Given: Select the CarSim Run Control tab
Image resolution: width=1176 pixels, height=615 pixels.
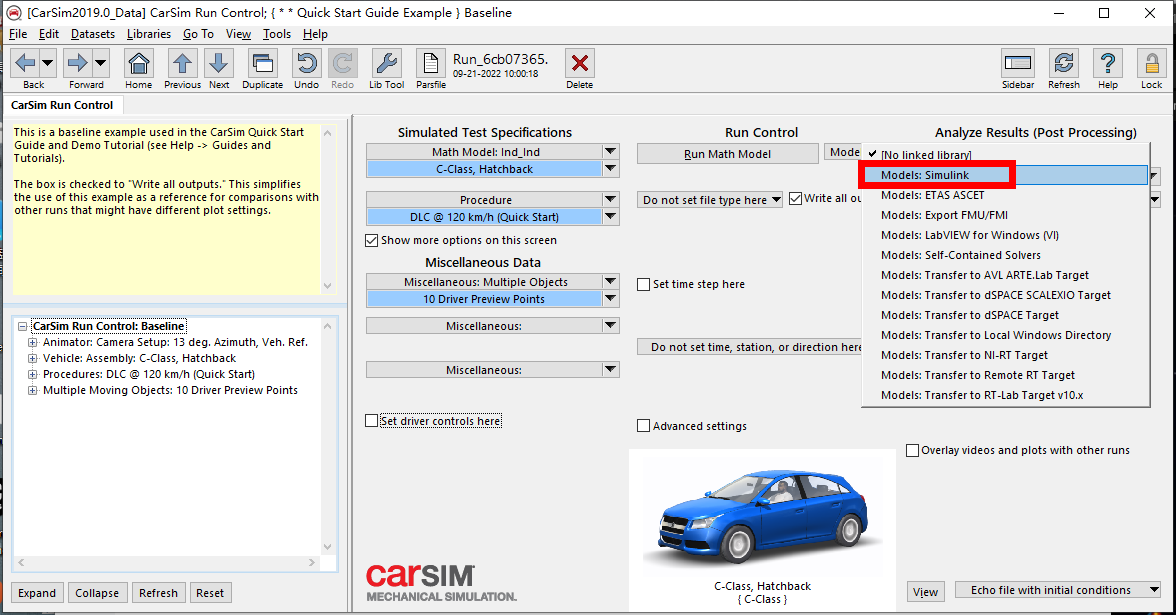Looking at the screenshot, I should pyautogui.click(x=62, y=105).
